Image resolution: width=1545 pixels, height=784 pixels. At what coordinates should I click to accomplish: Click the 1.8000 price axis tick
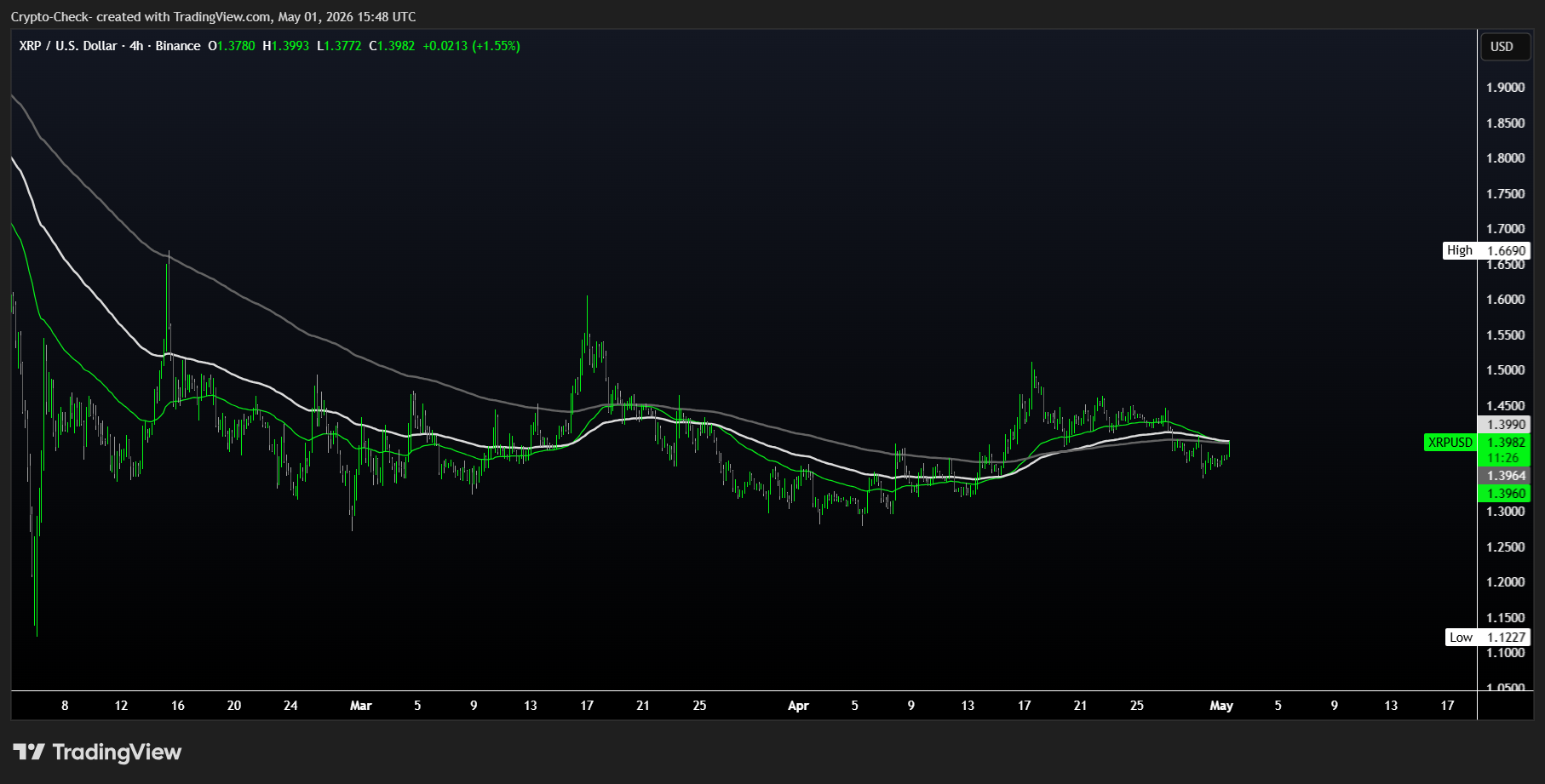(1505, 158)
